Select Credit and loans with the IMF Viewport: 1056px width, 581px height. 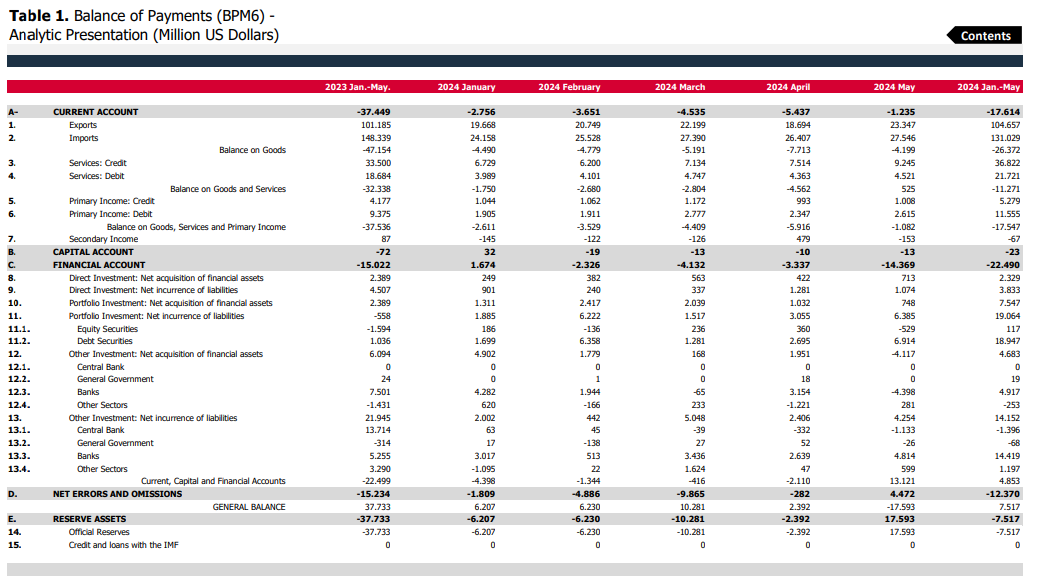coord(125,545)
